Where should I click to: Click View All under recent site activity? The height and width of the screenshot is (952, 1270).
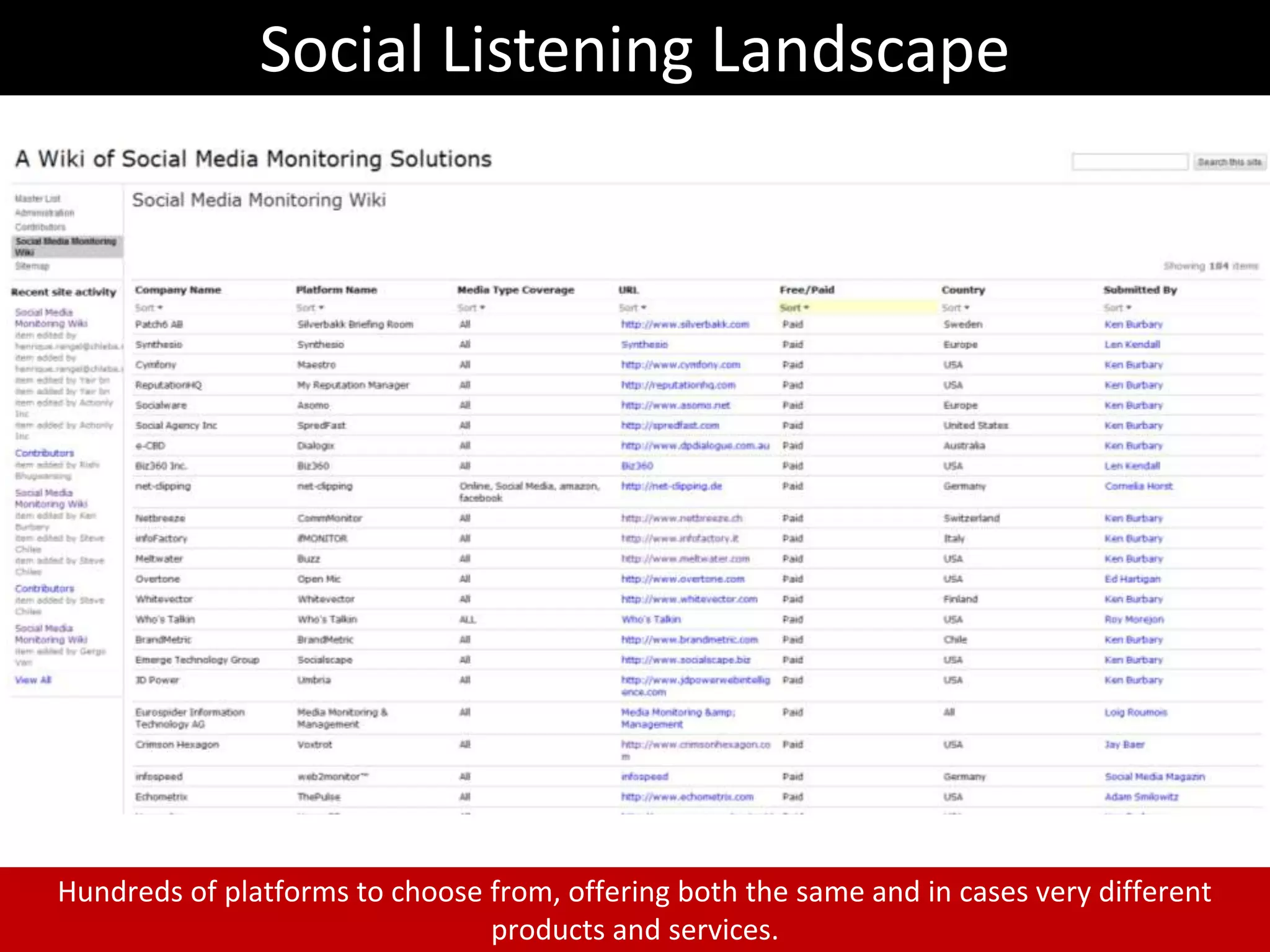click(33, 680)
